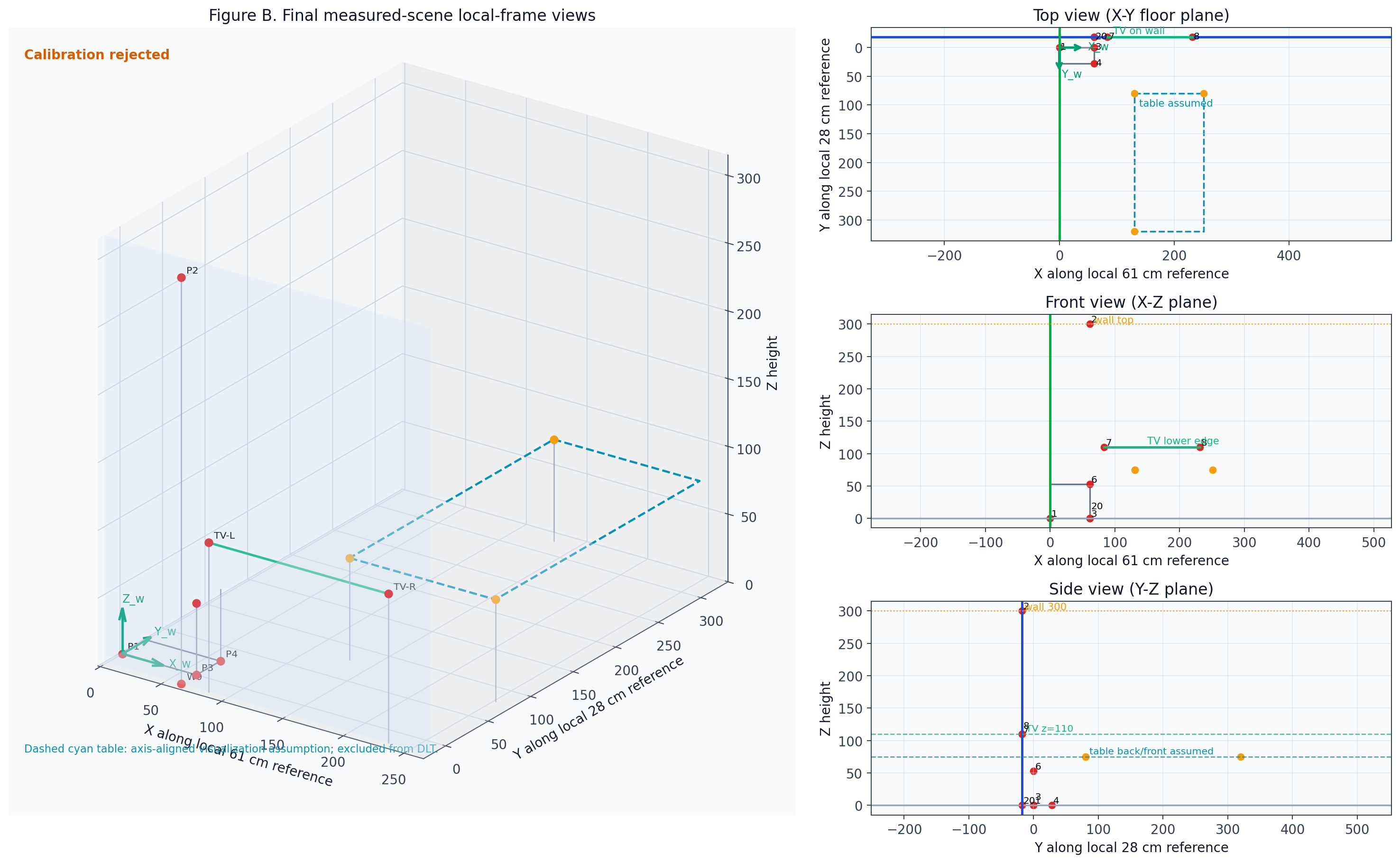Click red point 2 at wall top in Front view
Viewport: 1400px width, 863px height.
[1090, 324]
